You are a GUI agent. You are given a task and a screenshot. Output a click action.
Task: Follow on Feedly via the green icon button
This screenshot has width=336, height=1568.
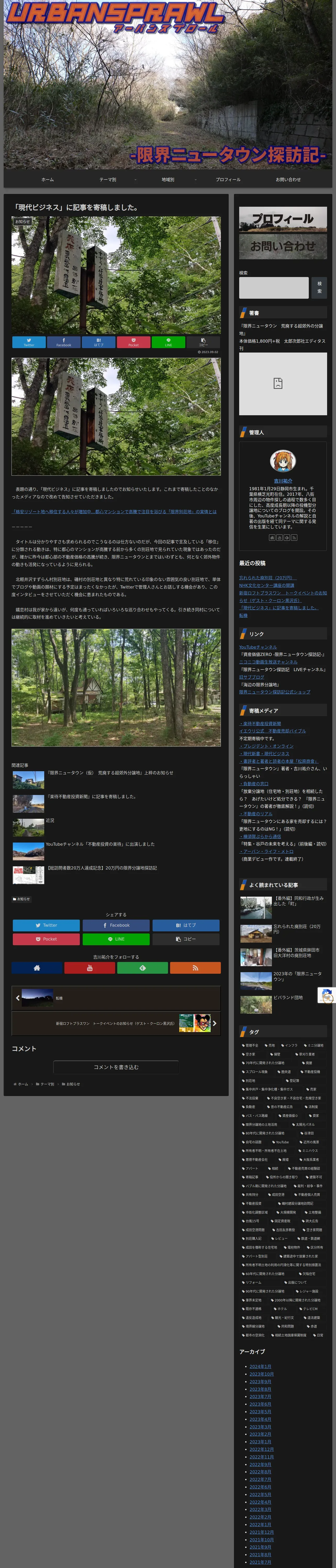click(x=142, y=968)
